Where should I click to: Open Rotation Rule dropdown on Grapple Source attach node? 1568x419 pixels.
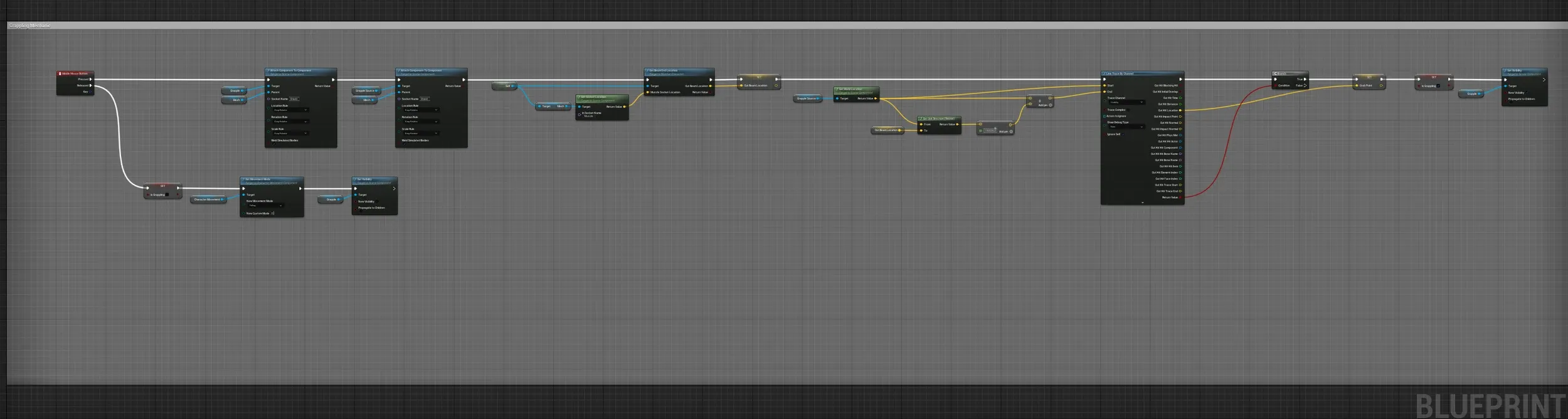tap(421, 122)
